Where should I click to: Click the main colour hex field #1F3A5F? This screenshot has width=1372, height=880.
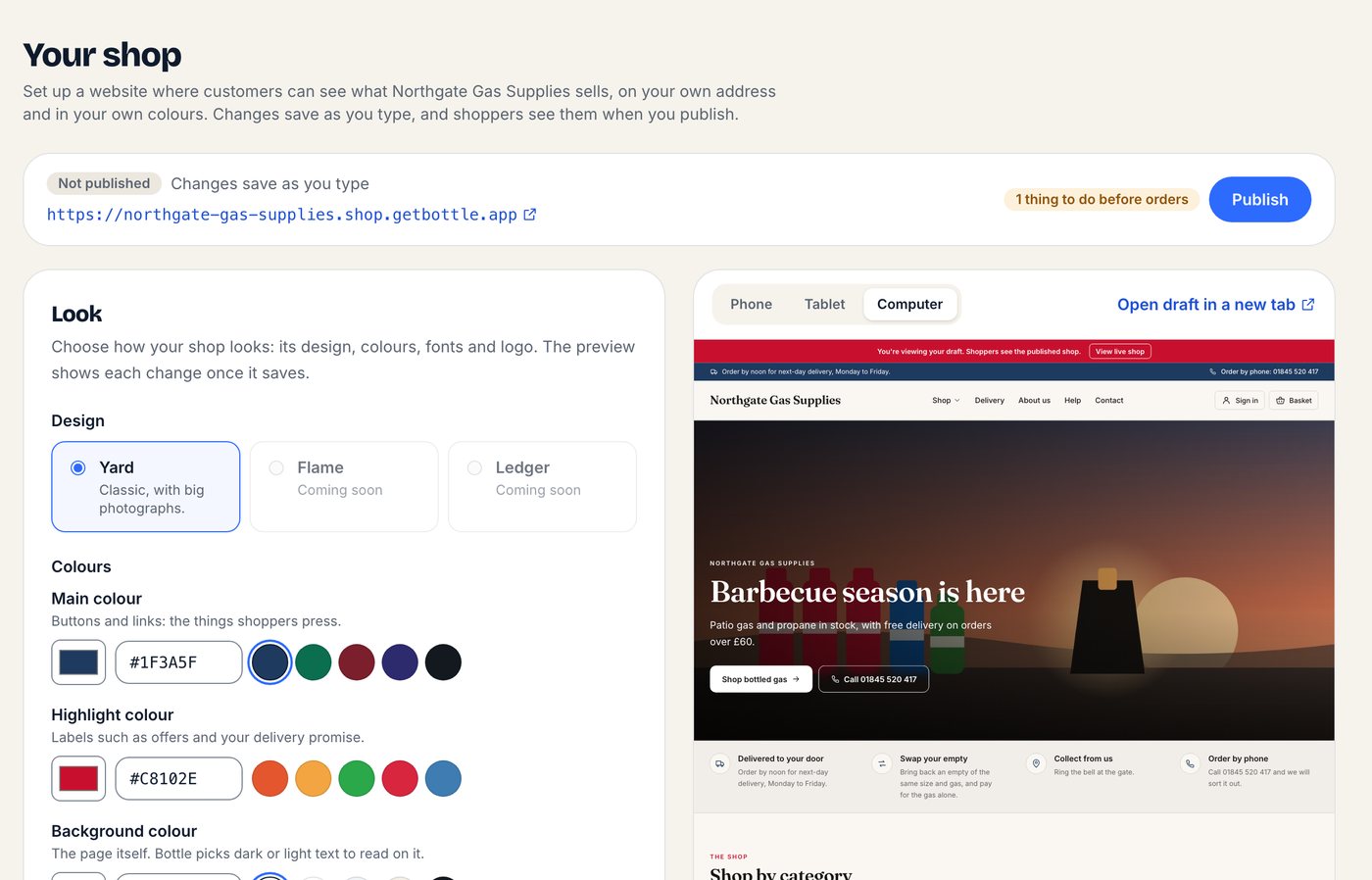tap(178, 662)
